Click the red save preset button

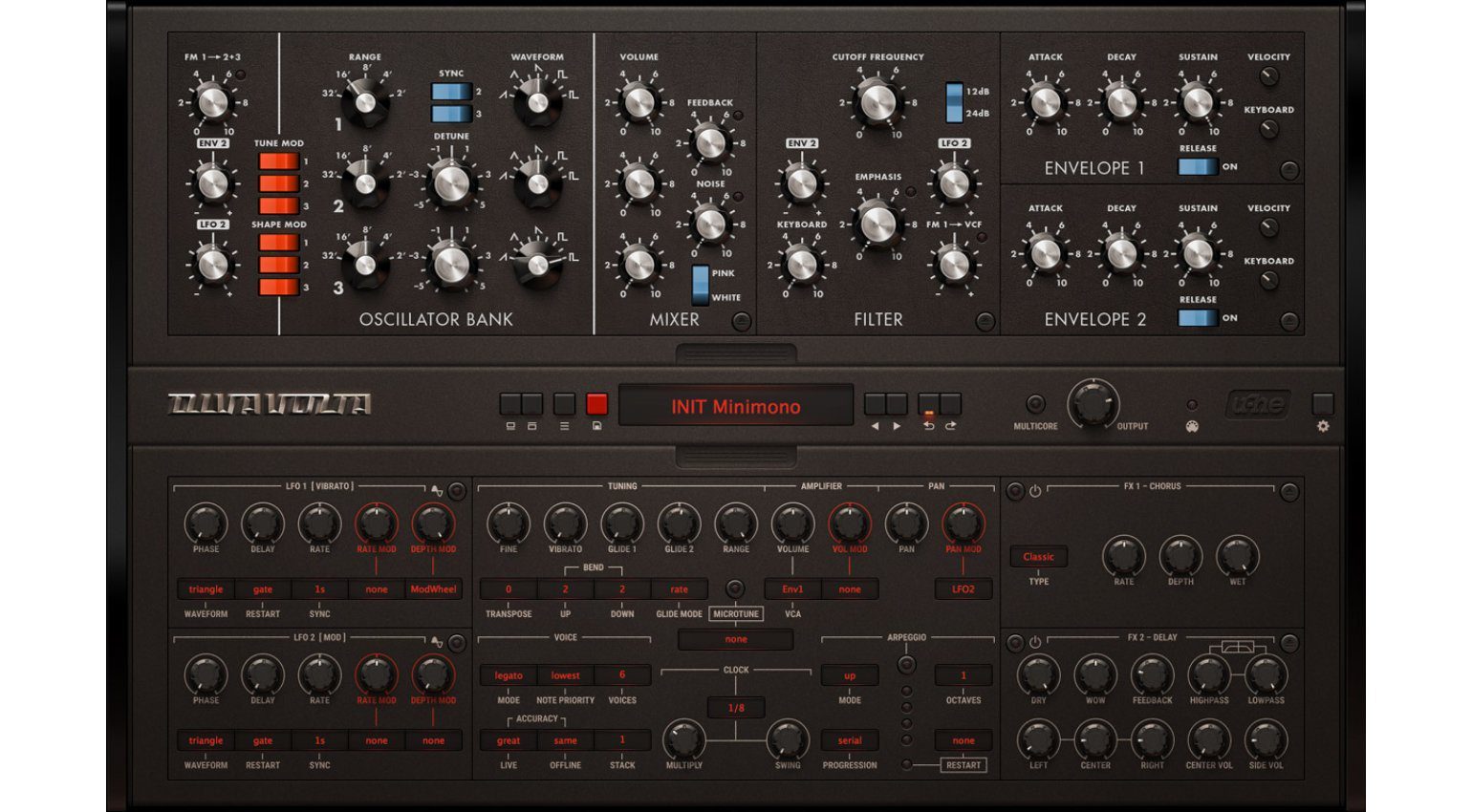(x=596, y=404)
